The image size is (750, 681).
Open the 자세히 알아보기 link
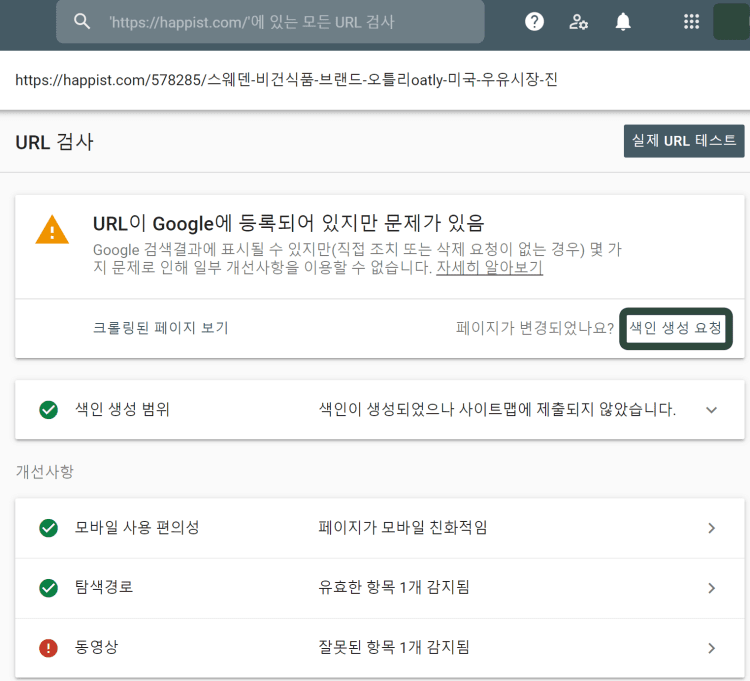(x=489, y=267)
